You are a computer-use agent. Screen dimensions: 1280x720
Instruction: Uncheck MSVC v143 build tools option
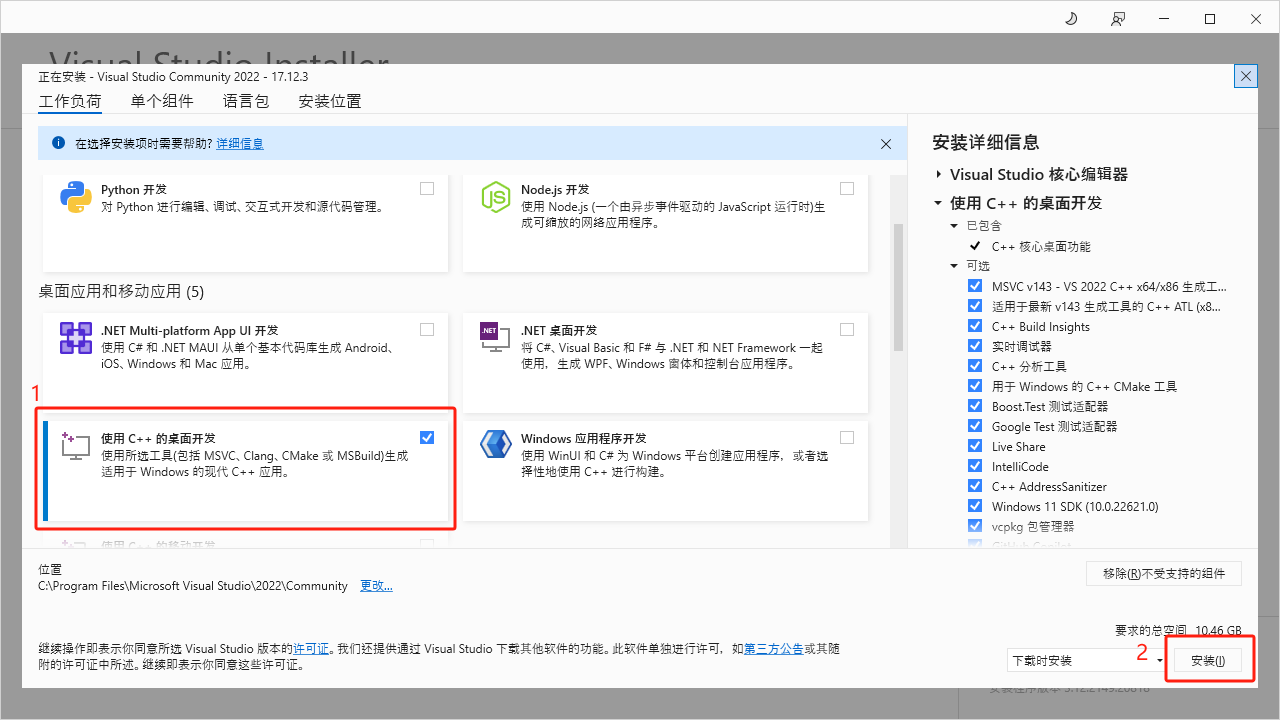[x=975, y=286]
